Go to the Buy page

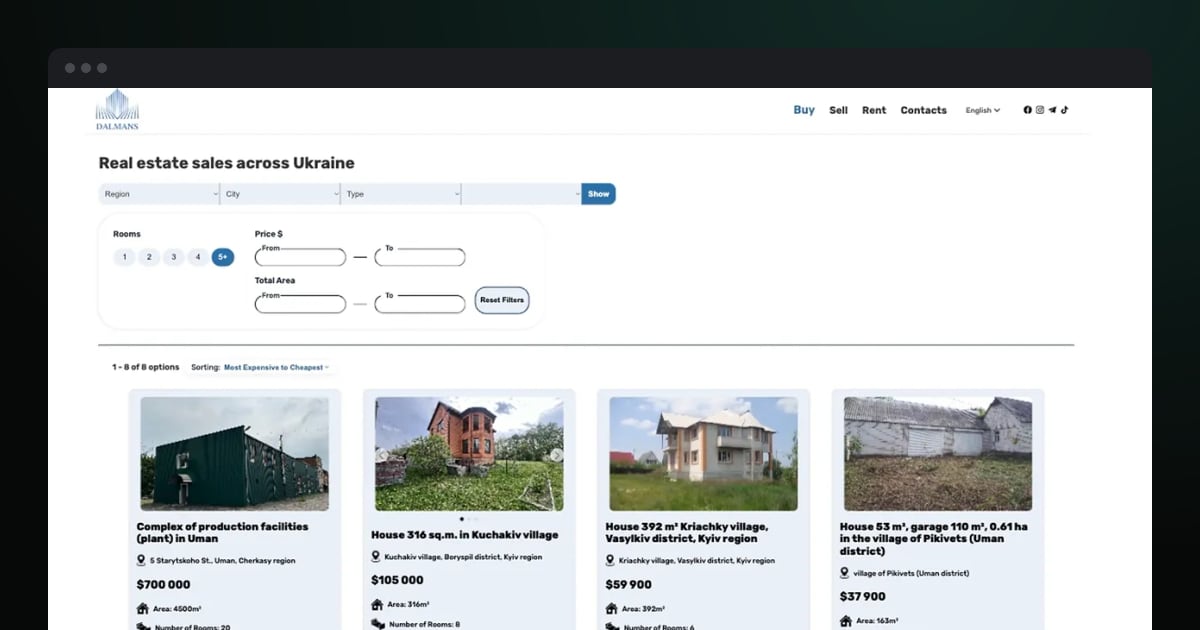tap(804, 110)
